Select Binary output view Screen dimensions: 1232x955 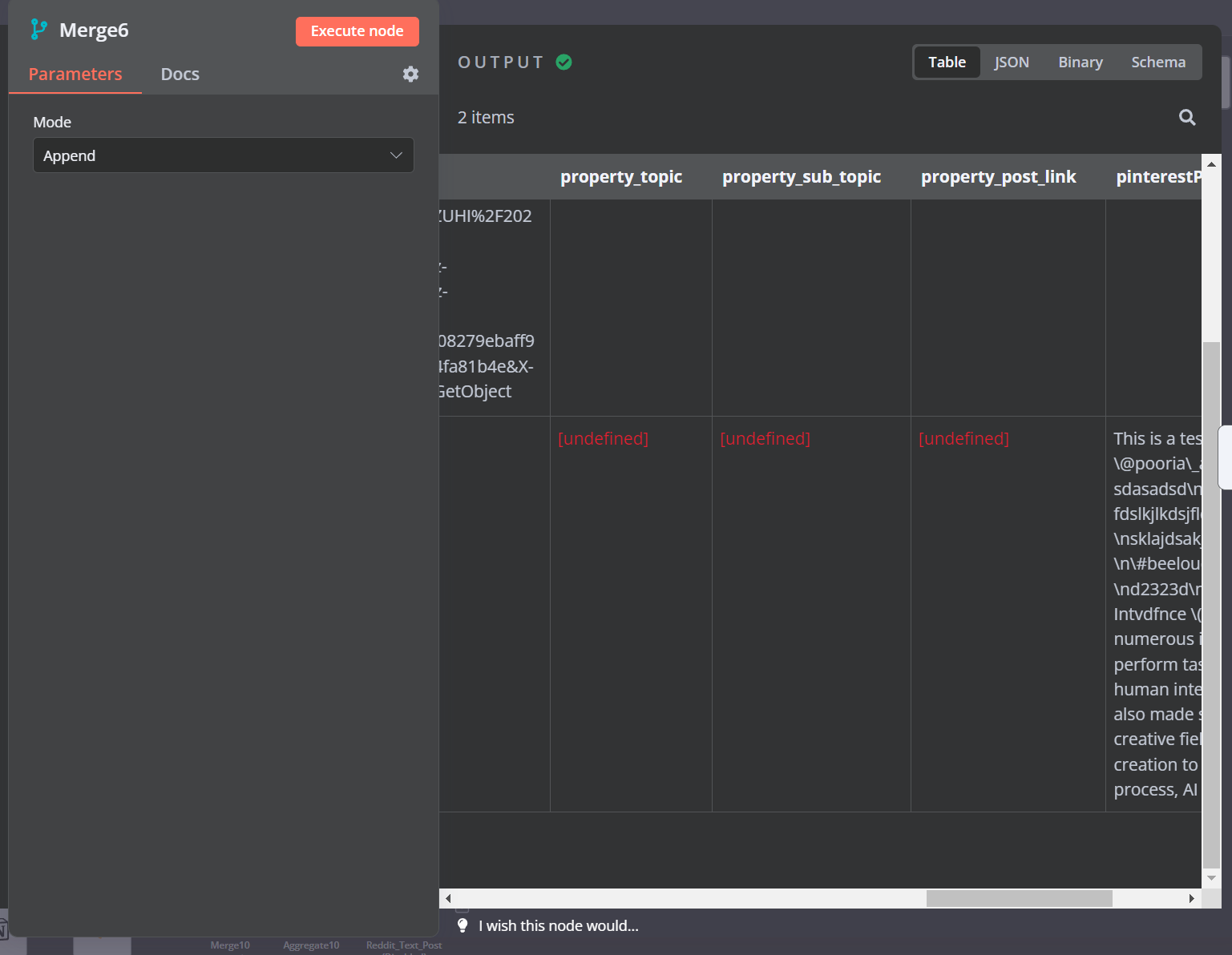pos(1080,62)
